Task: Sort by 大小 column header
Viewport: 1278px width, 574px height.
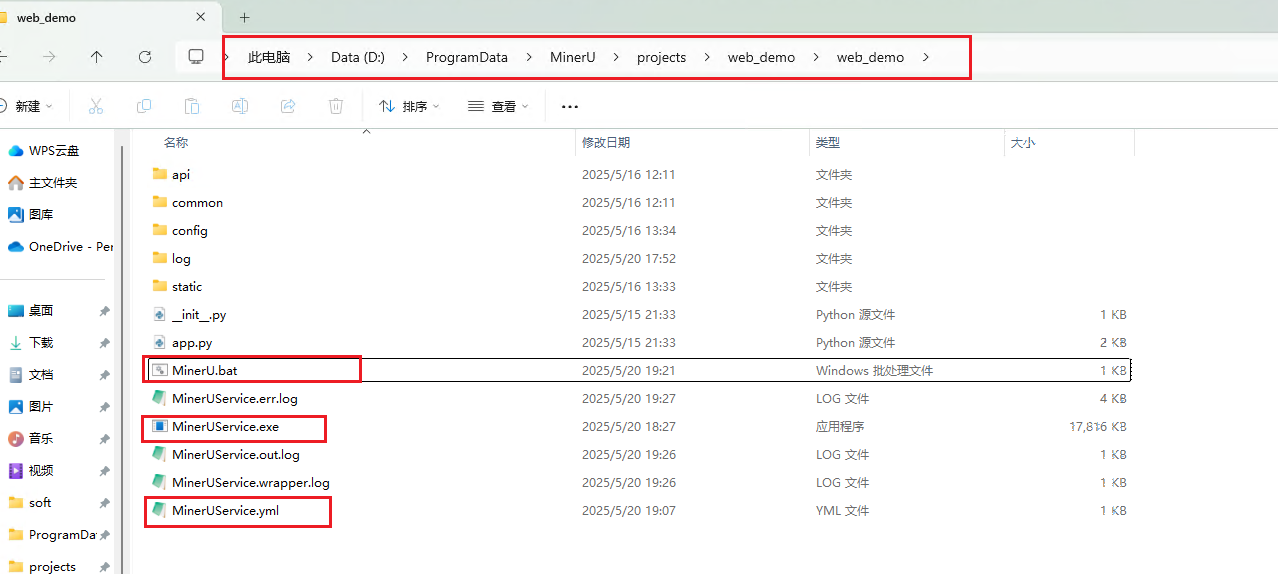Action: point(1023,143)
